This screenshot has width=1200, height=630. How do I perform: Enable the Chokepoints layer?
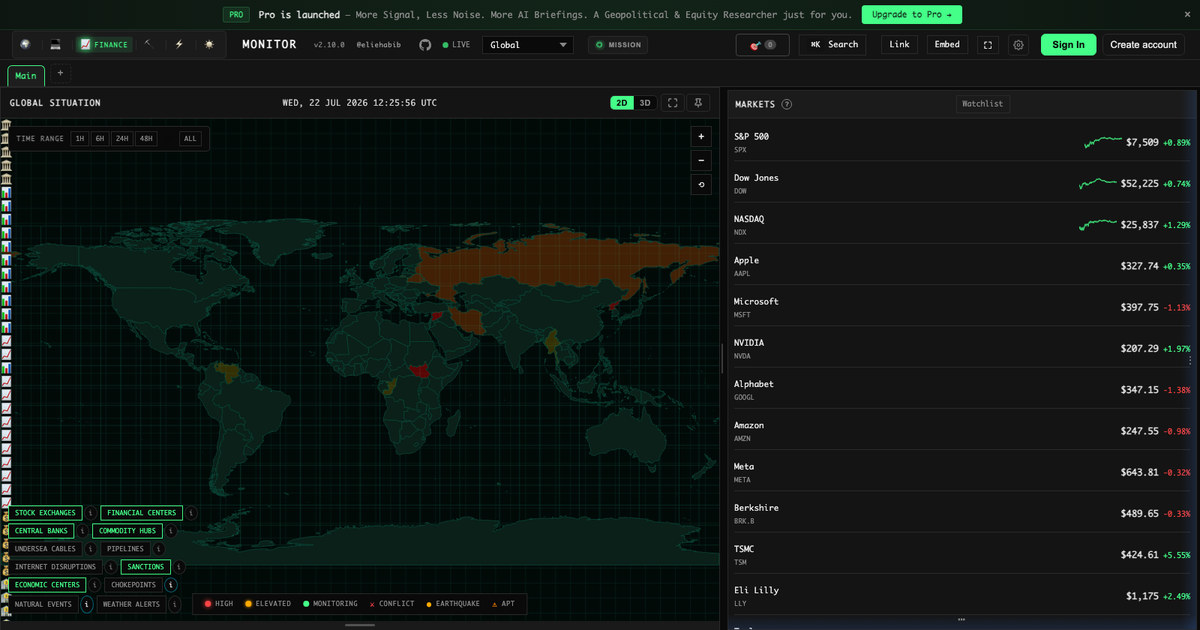tap(133, 585)
